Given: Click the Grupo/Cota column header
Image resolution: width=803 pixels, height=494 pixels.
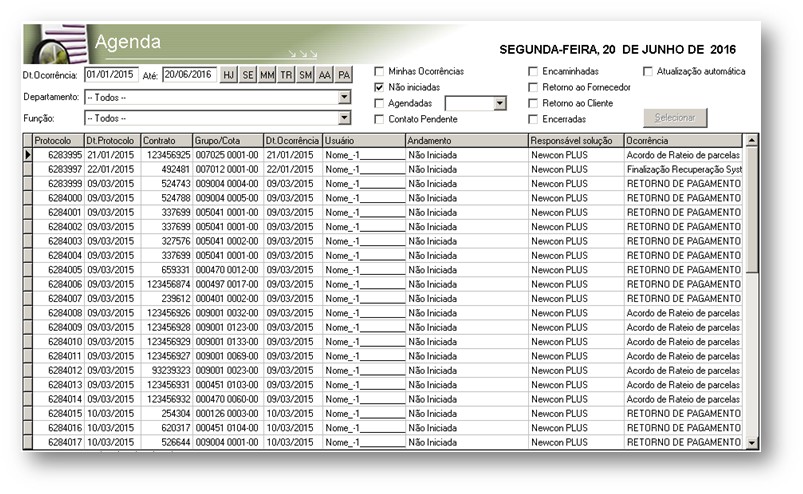Looking at the screenshot, I should tap(228, 140).
